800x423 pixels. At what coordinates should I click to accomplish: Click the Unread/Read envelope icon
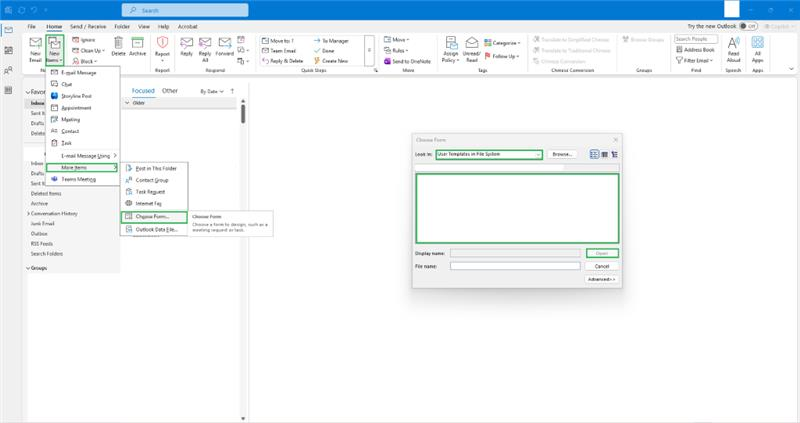pyautogui.click(x=471, y=43)
